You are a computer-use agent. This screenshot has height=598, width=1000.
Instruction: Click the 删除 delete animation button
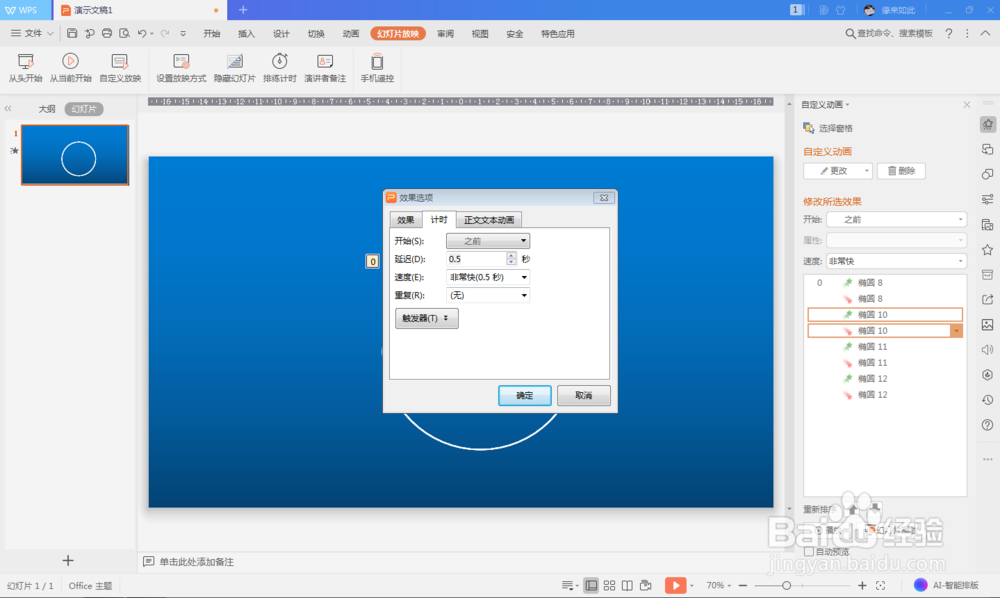(901, 170)
